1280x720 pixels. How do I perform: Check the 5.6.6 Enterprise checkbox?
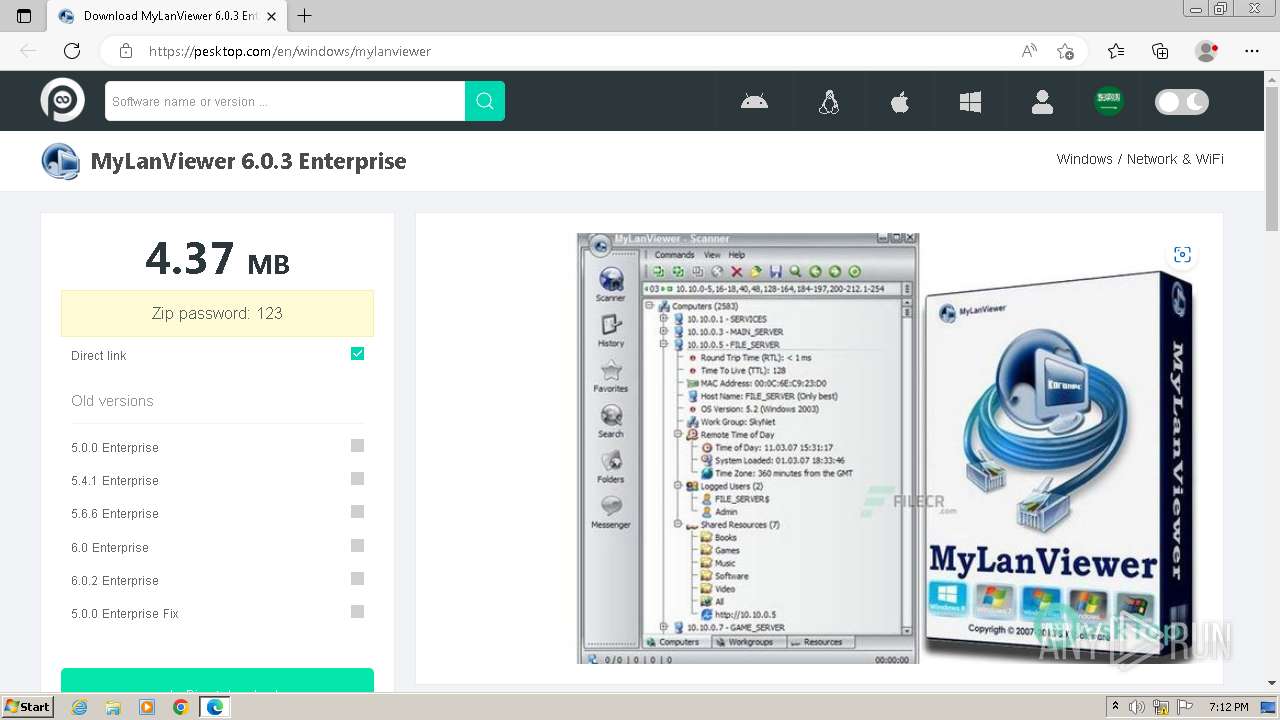[357, 512]
